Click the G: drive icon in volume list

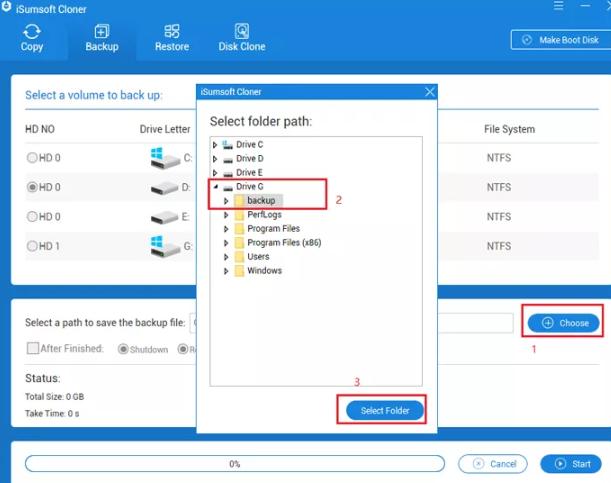coord(165,247)
